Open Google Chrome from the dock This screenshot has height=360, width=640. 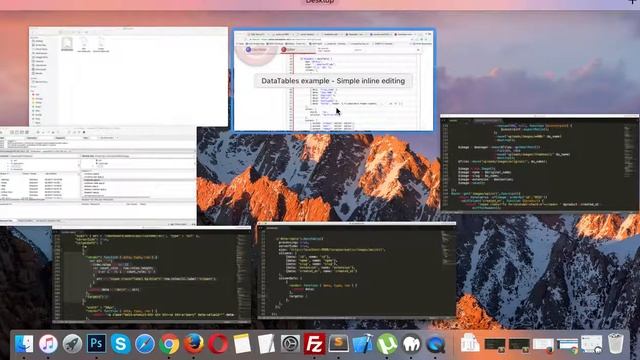(169, 344)
